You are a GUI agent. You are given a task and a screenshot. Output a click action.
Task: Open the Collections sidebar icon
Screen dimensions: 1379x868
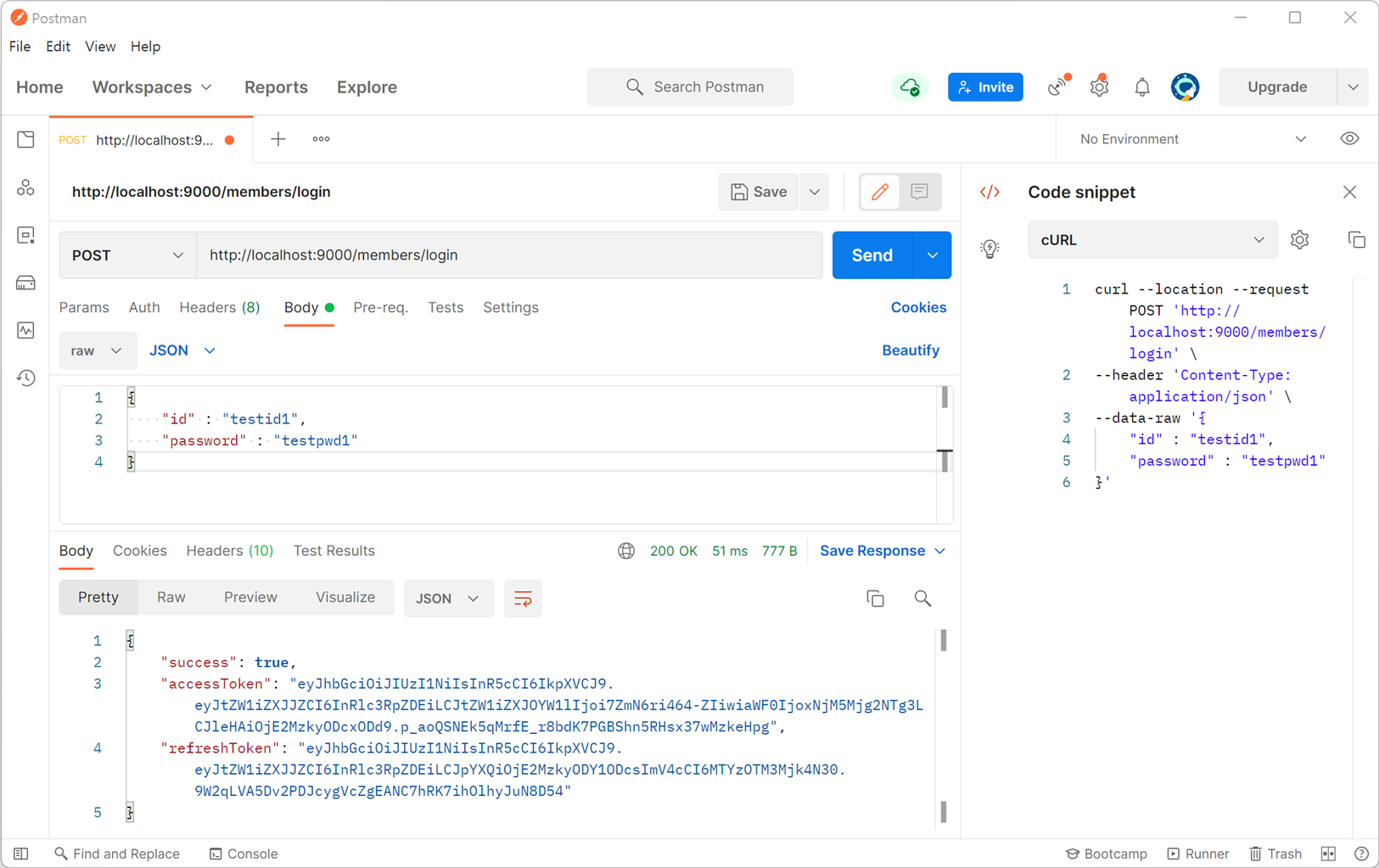click(x=25, y=139)
